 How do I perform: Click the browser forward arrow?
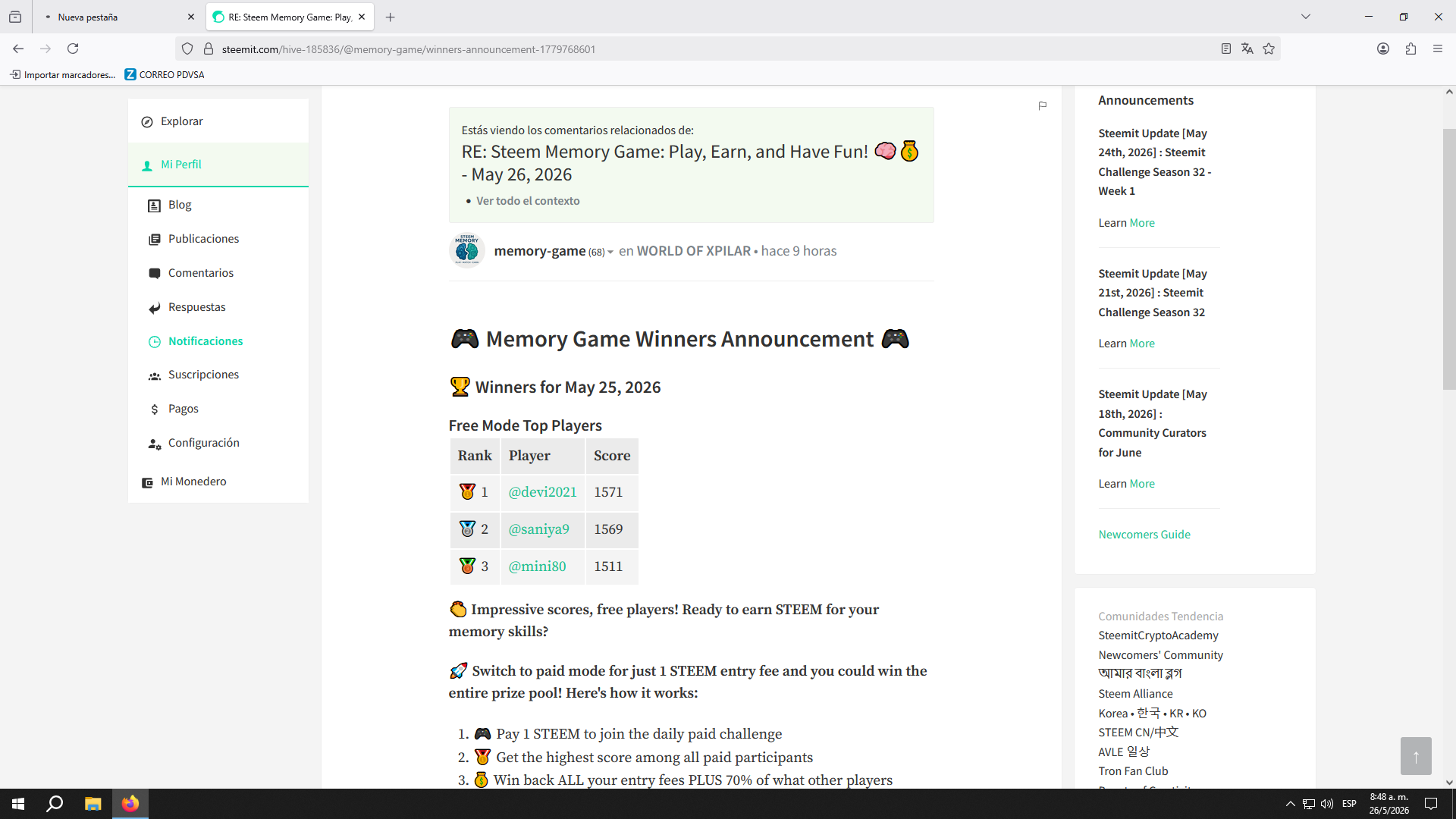point(45,49)
